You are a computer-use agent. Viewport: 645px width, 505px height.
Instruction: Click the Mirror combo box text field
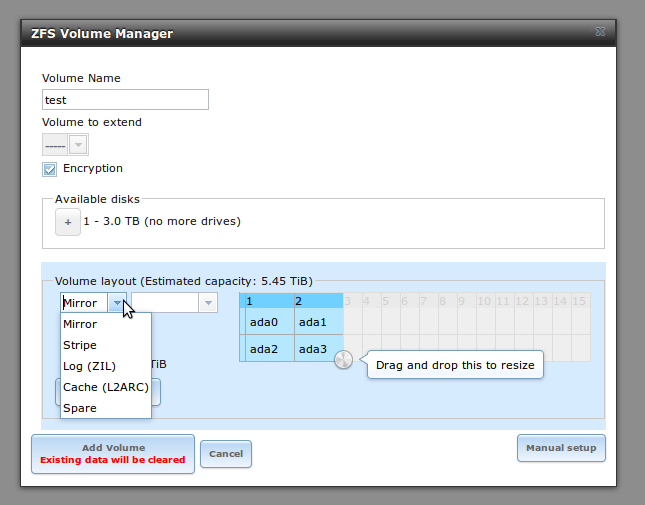pyautogui.click(x=84, y=303)
